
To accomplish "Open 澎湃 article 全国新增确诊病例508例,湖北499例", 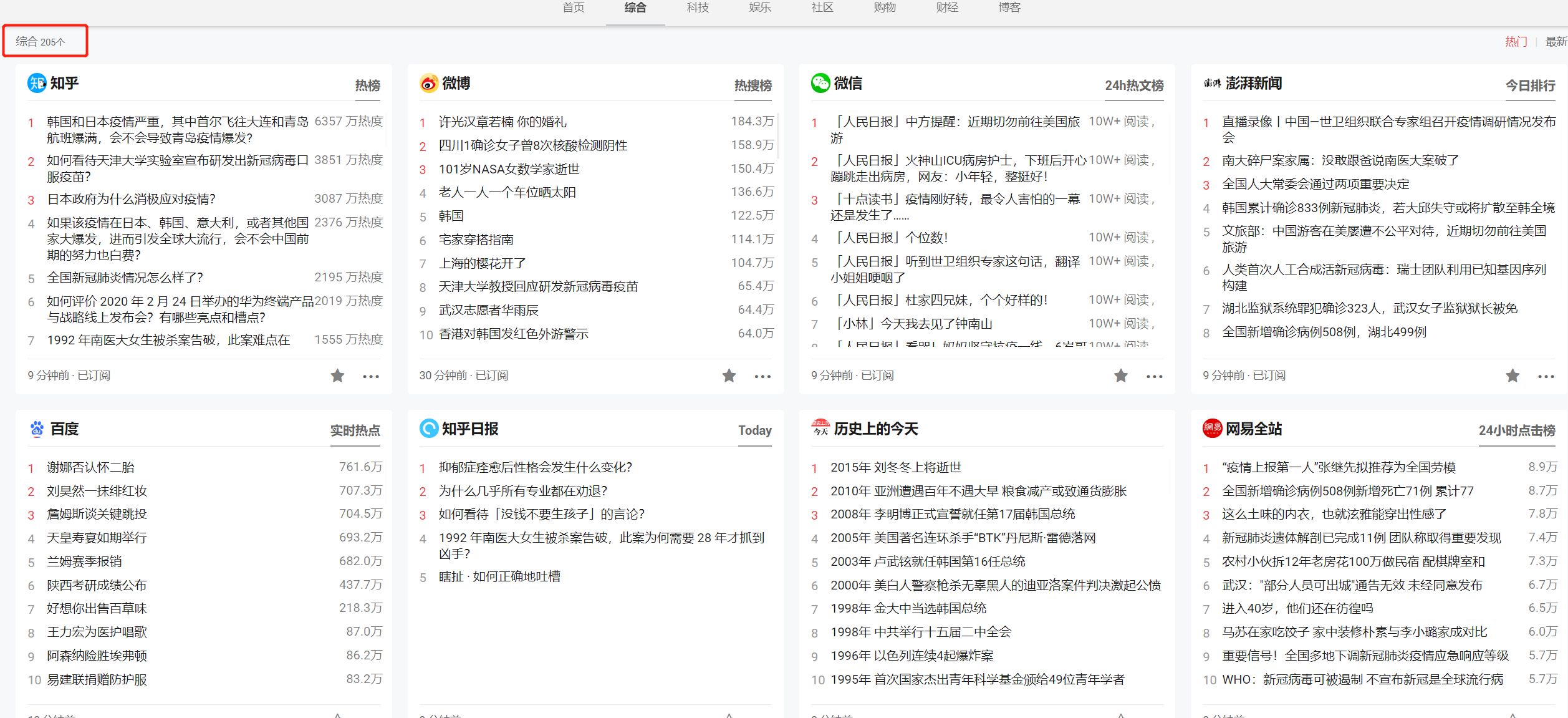I will (x=1324, y=332).
